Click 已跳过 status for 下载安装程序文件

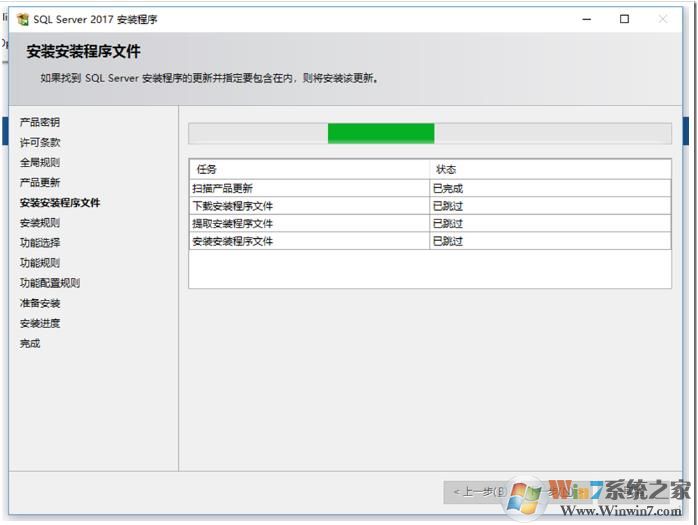click(550, 206)
